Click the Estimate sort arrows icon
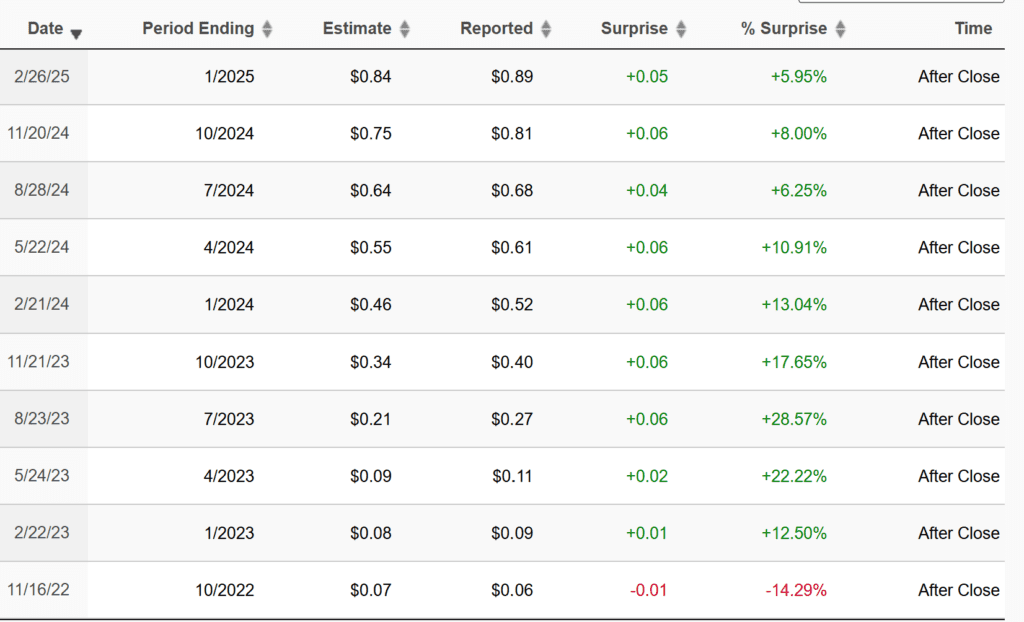Viewport: 1024px width, 622px height. (405, 29)
